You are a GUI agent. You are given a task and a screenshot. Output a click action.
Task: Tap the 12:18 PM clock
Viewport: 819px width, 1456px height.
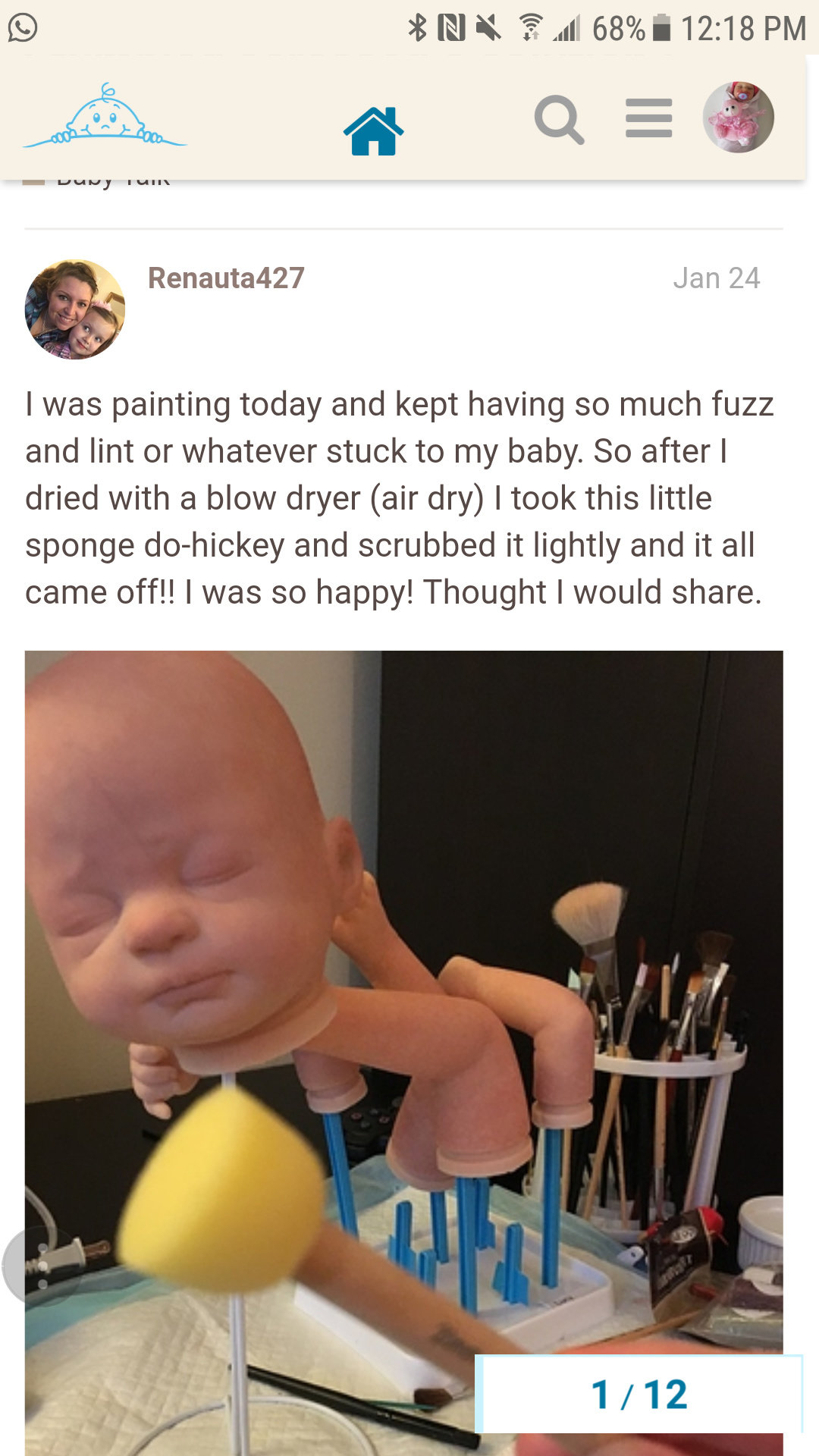click(743, 29)
